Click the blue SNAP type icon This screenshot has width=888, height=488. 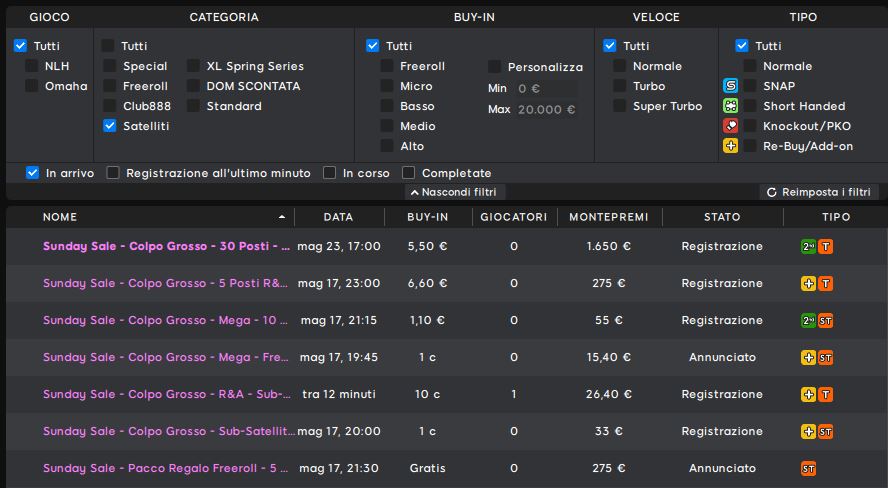(731, 86)
